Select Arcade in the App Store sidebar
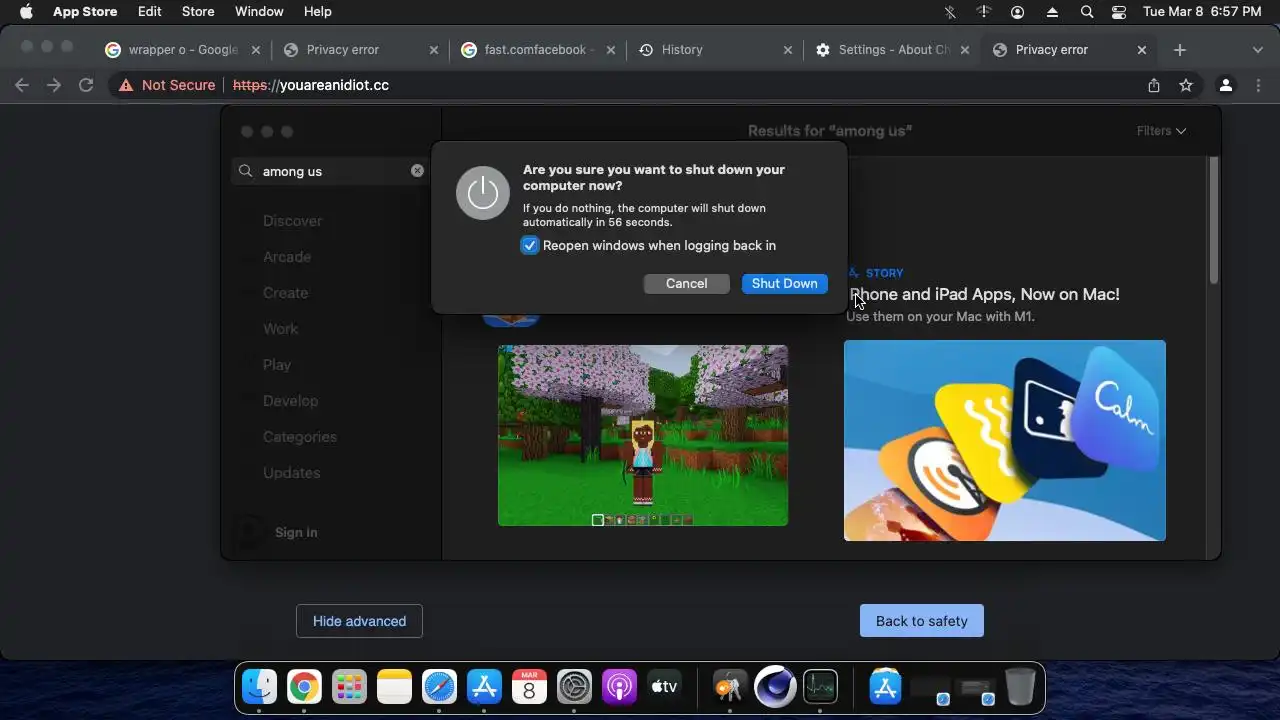This screenshot has height=720, width=1280. click(287, 257)
